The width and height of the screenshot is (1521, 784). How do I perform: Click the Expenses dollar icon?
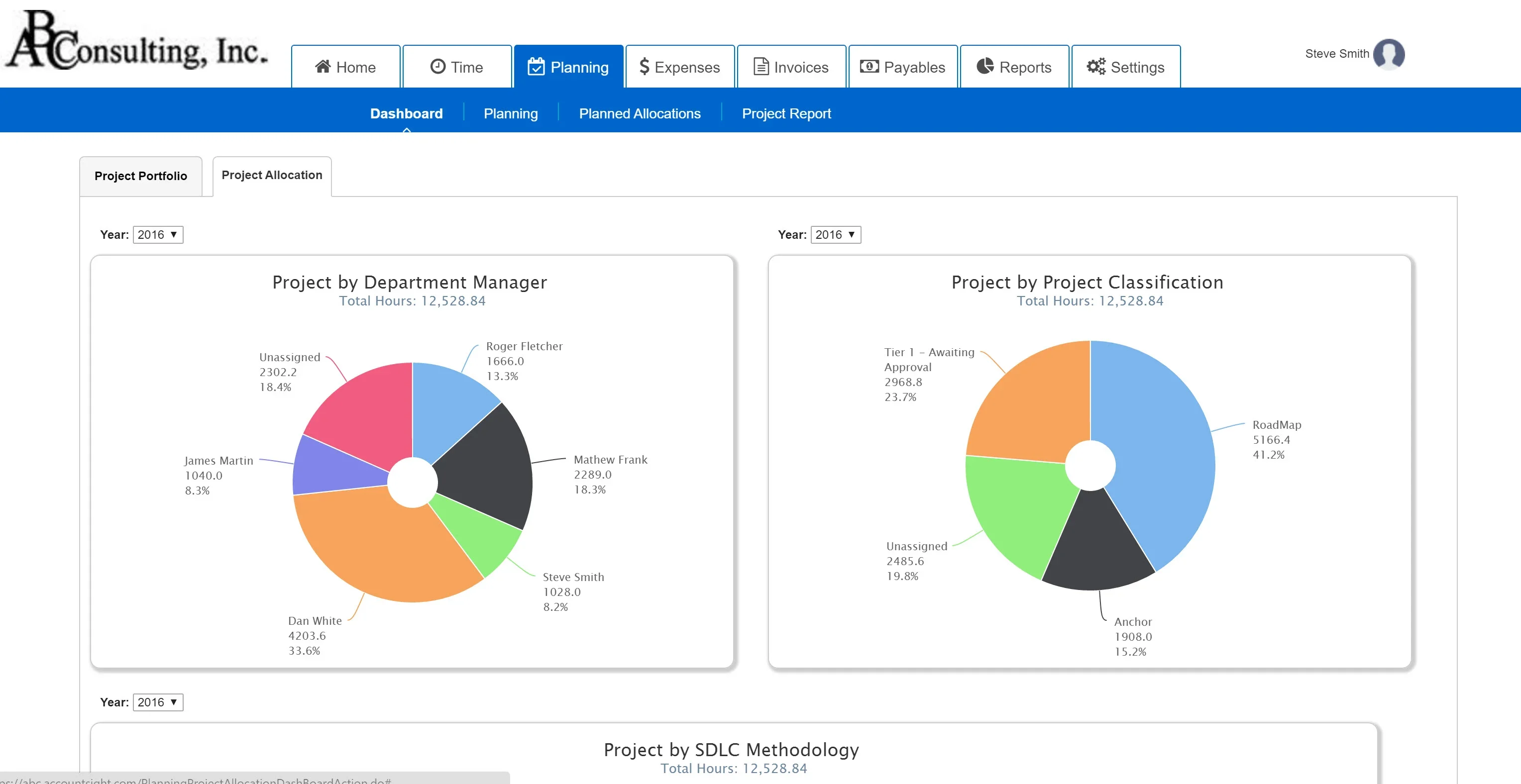(644, 67)
